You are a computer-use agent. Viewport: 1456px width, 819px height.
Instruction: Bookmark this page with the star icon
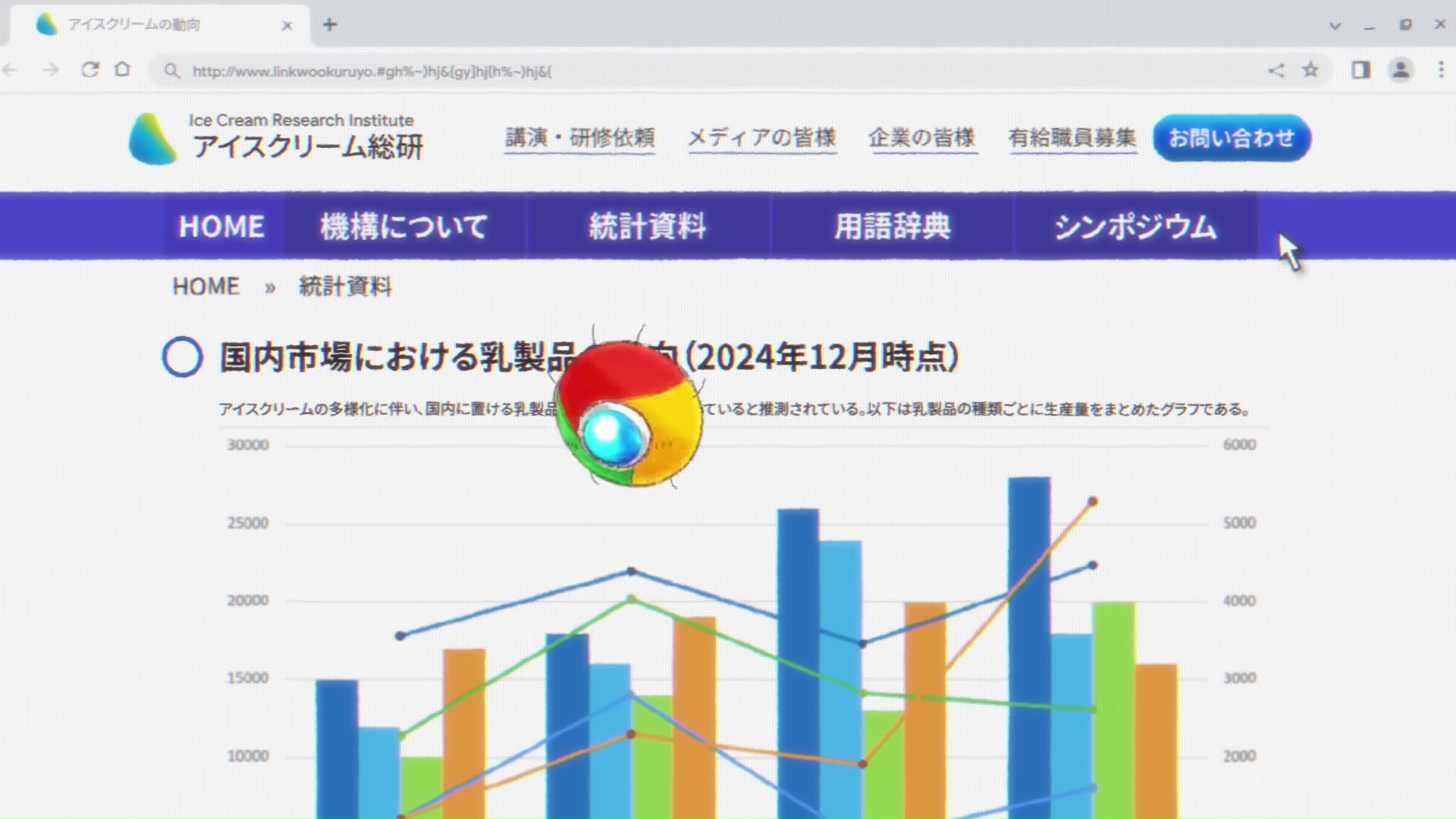(x=1310, y=71)
